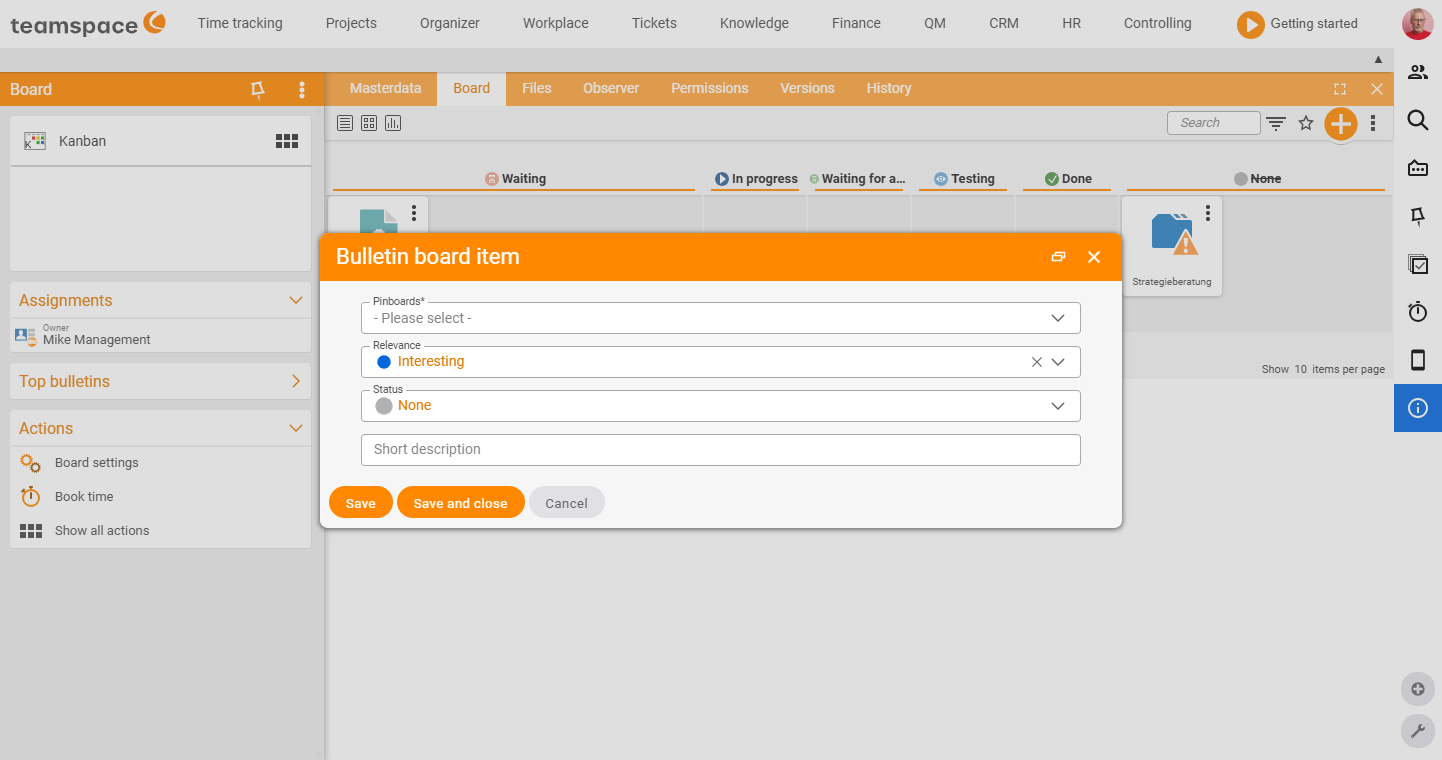The width and height of the screenshot is (1442, 760).
Task: Switch to chart view icon
Action: point(393,123)
